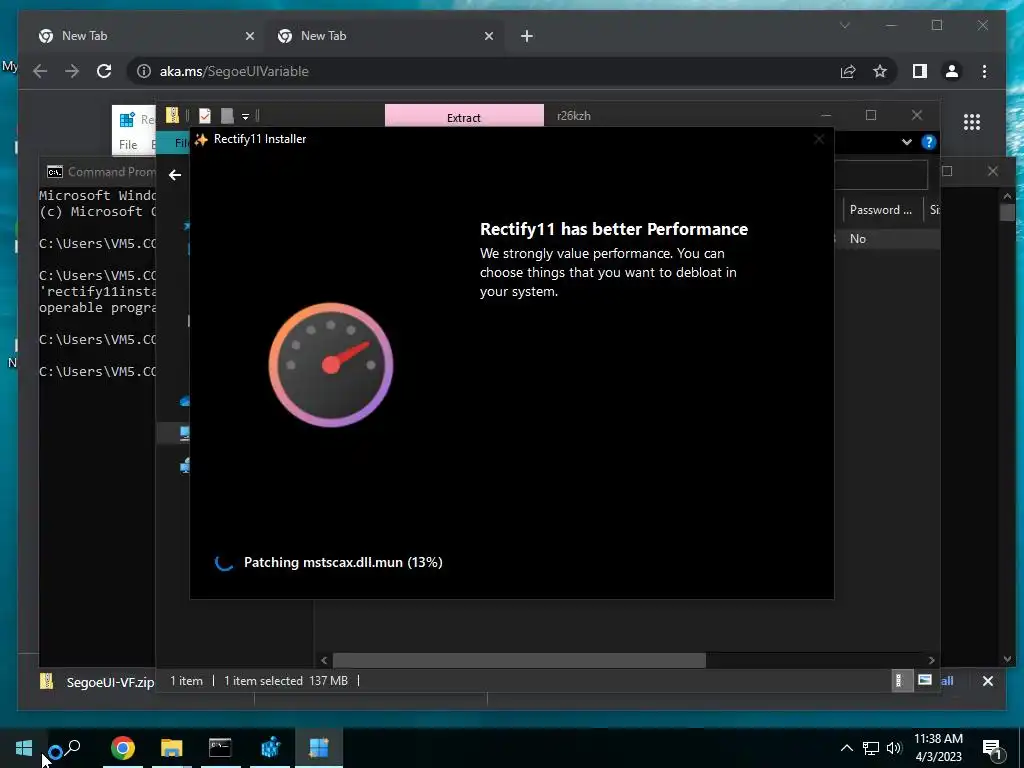Open network status tray icon
1024x768 pixels.
871,748
